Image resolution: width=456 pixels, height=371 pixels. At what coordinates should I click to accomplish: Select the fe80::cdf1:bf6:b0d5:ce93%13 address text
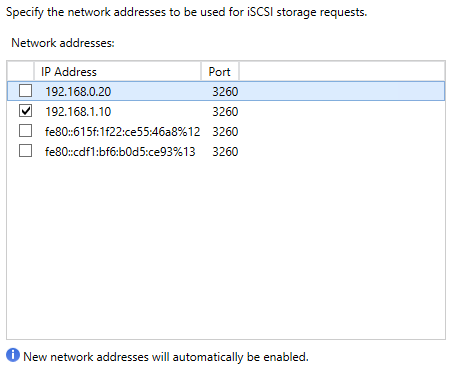click(x=120, y=151)
